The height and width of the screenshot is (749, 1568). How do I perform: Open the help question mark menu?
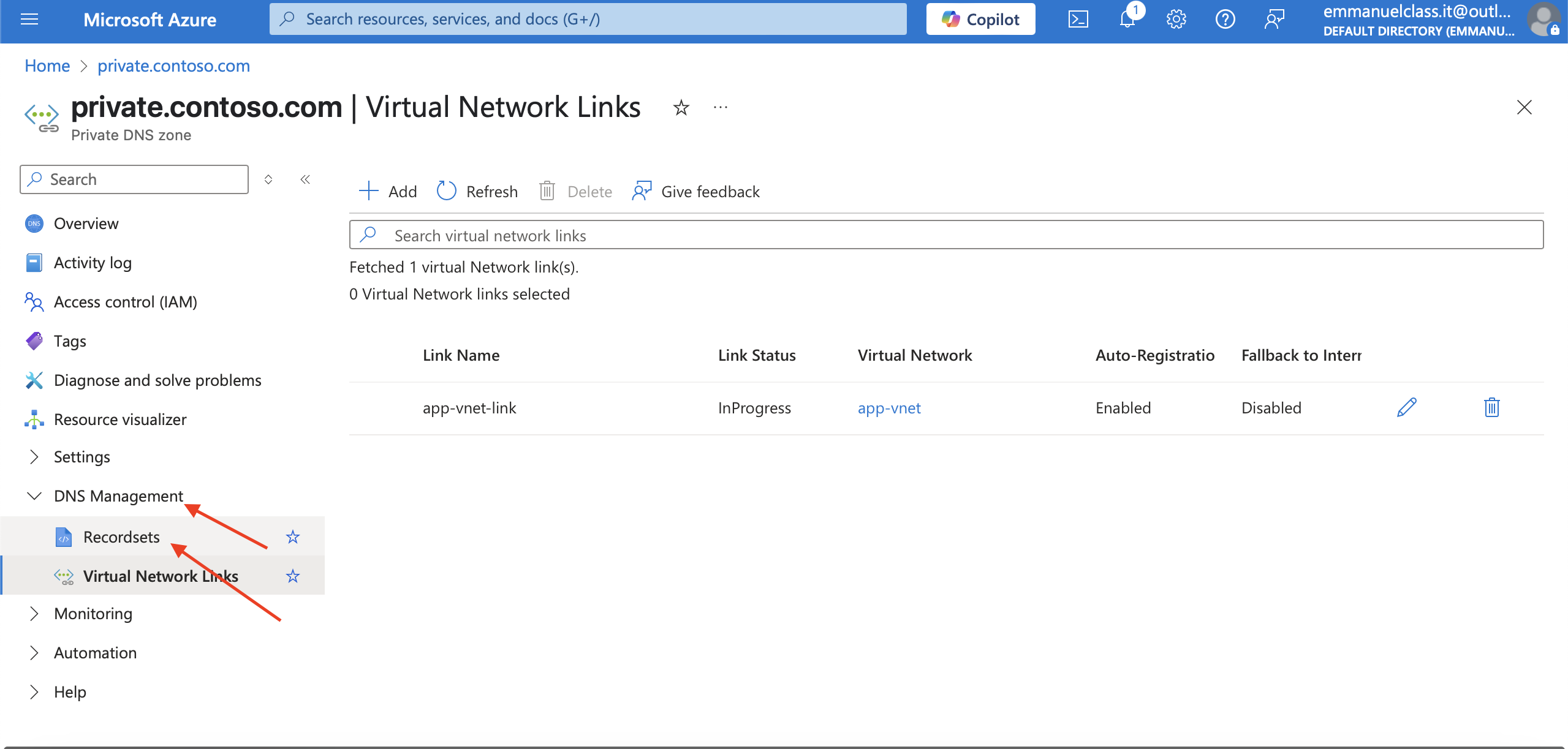pyautogui.click(x=1225, y=20)
